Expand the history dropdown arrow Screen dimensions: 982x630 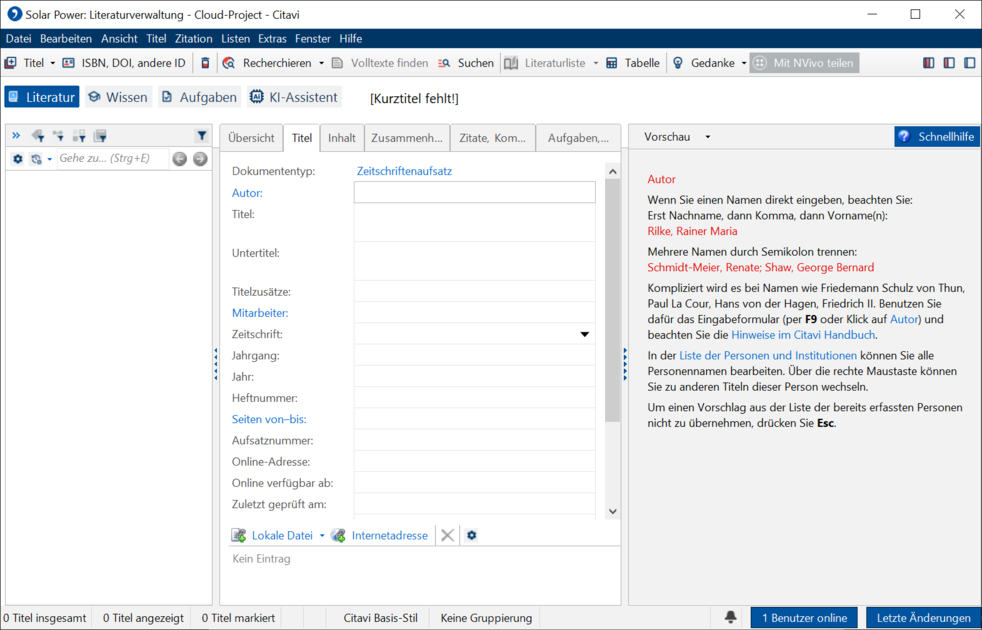49,159
